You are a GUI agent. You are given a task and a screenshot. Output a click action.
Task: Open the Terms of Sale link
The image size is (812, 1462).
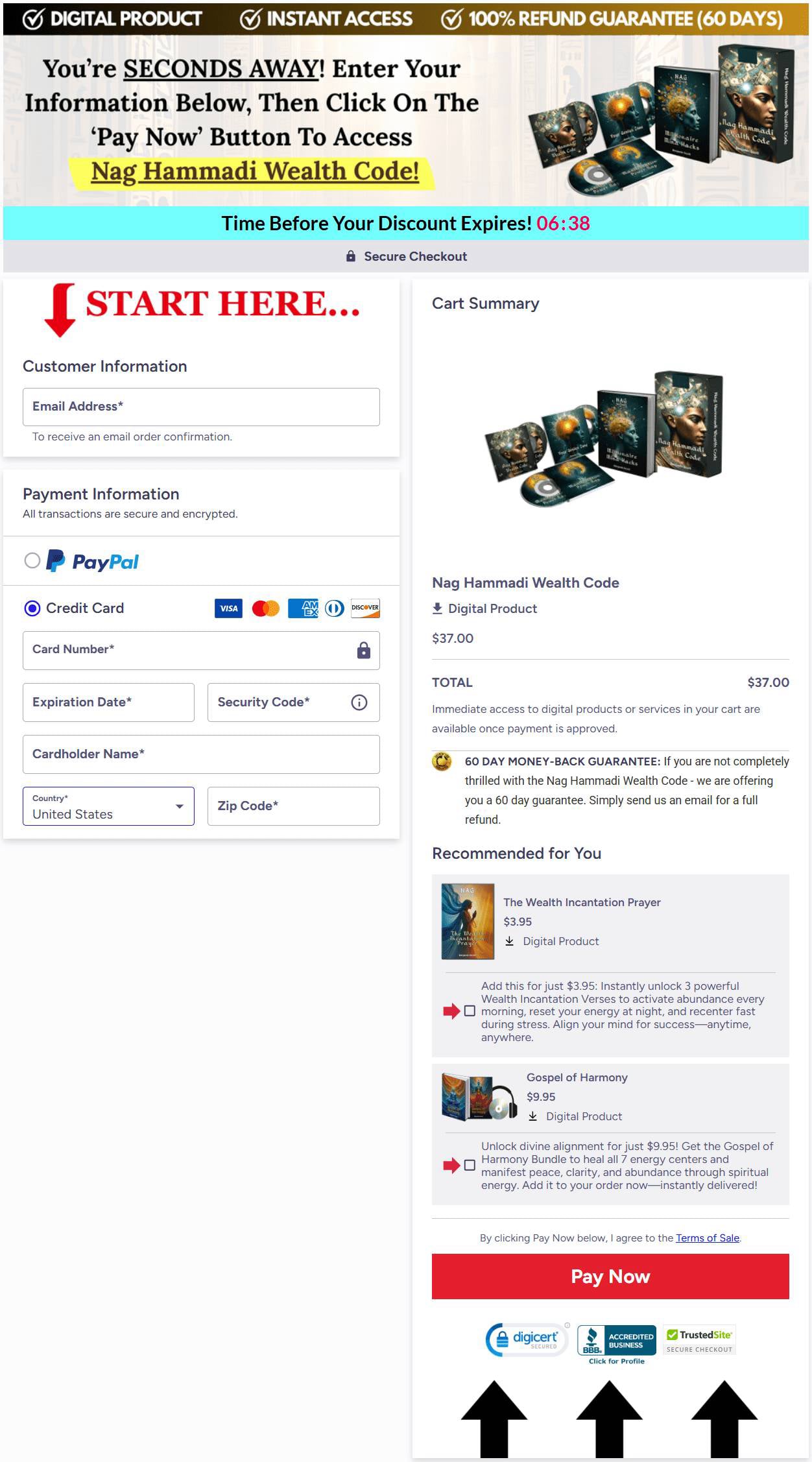point(707,1238)
